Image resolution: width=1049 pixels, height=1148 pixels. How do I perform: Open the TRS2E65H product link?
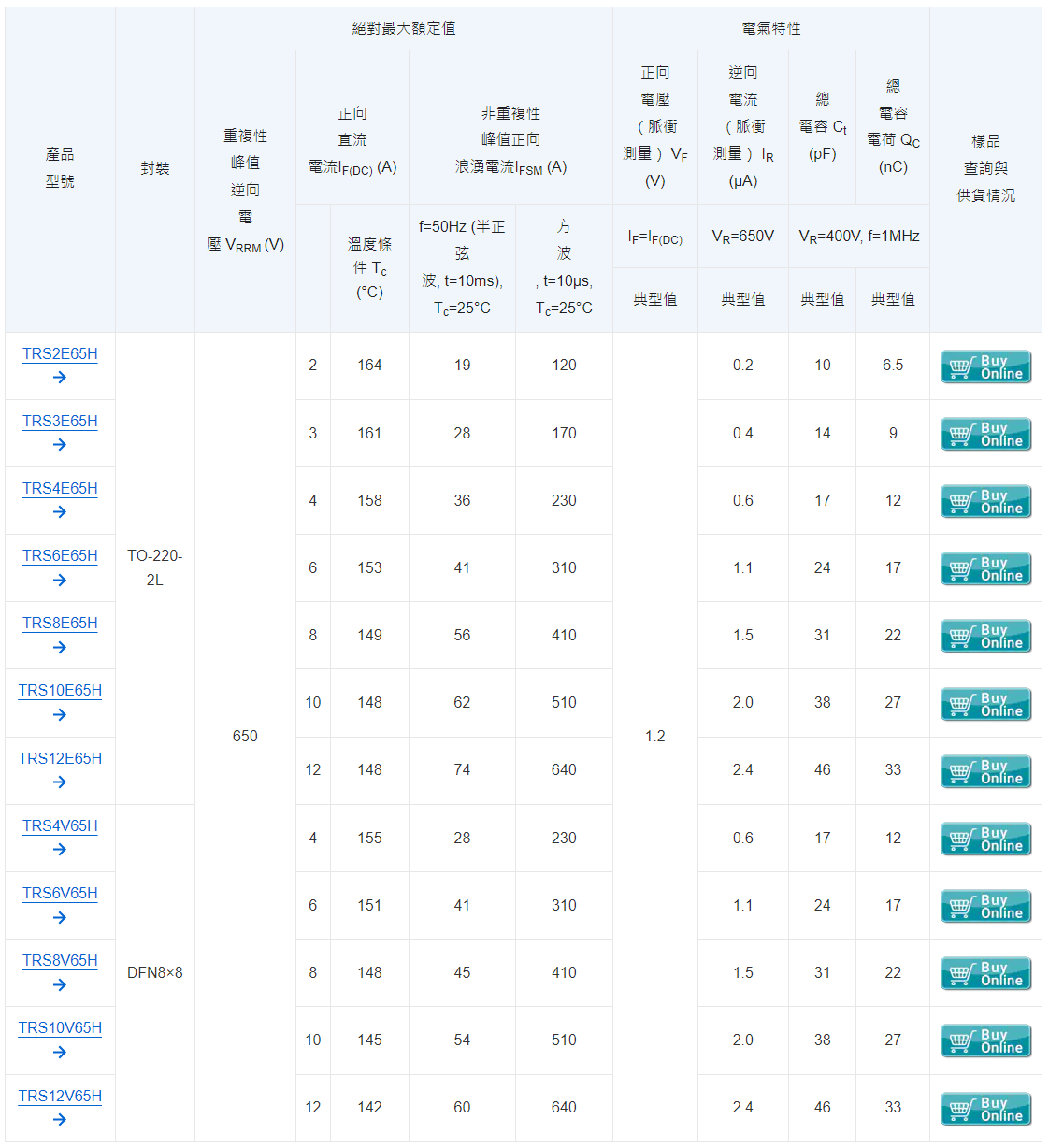[x=60, y=354]
